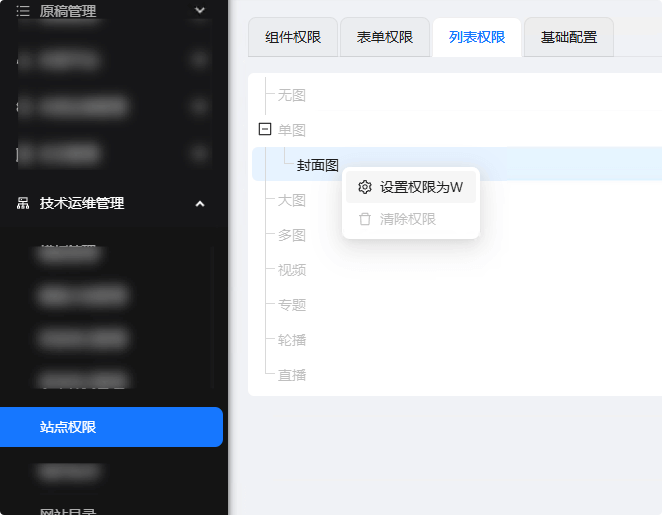Pick the 专题 tree item
Viewport: 662px width, 515px height.
pos(291,305)
